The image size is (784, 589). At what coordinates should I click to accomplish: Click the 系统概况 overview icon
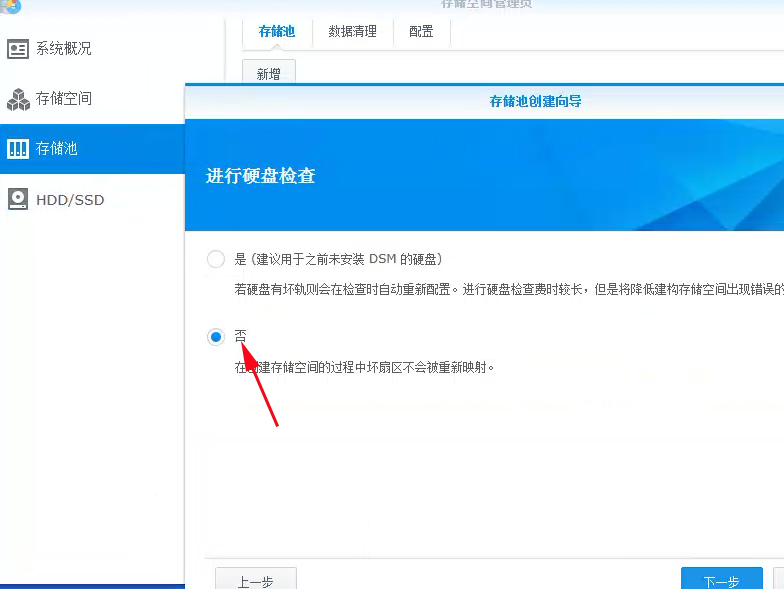(18, 49)
